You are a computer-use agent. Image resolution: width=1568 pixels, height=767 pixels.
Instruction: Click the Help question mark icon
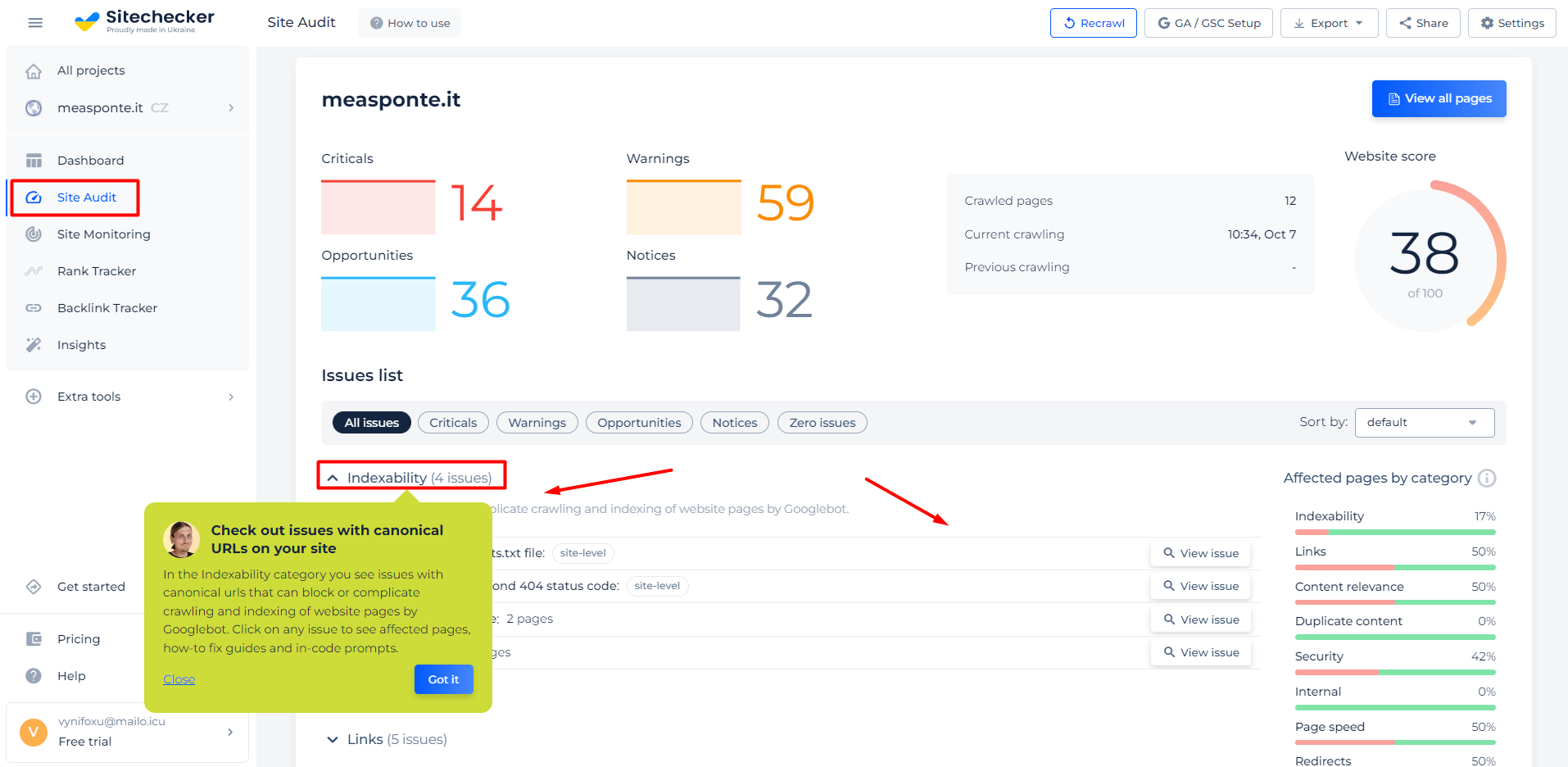click(34, 676)
